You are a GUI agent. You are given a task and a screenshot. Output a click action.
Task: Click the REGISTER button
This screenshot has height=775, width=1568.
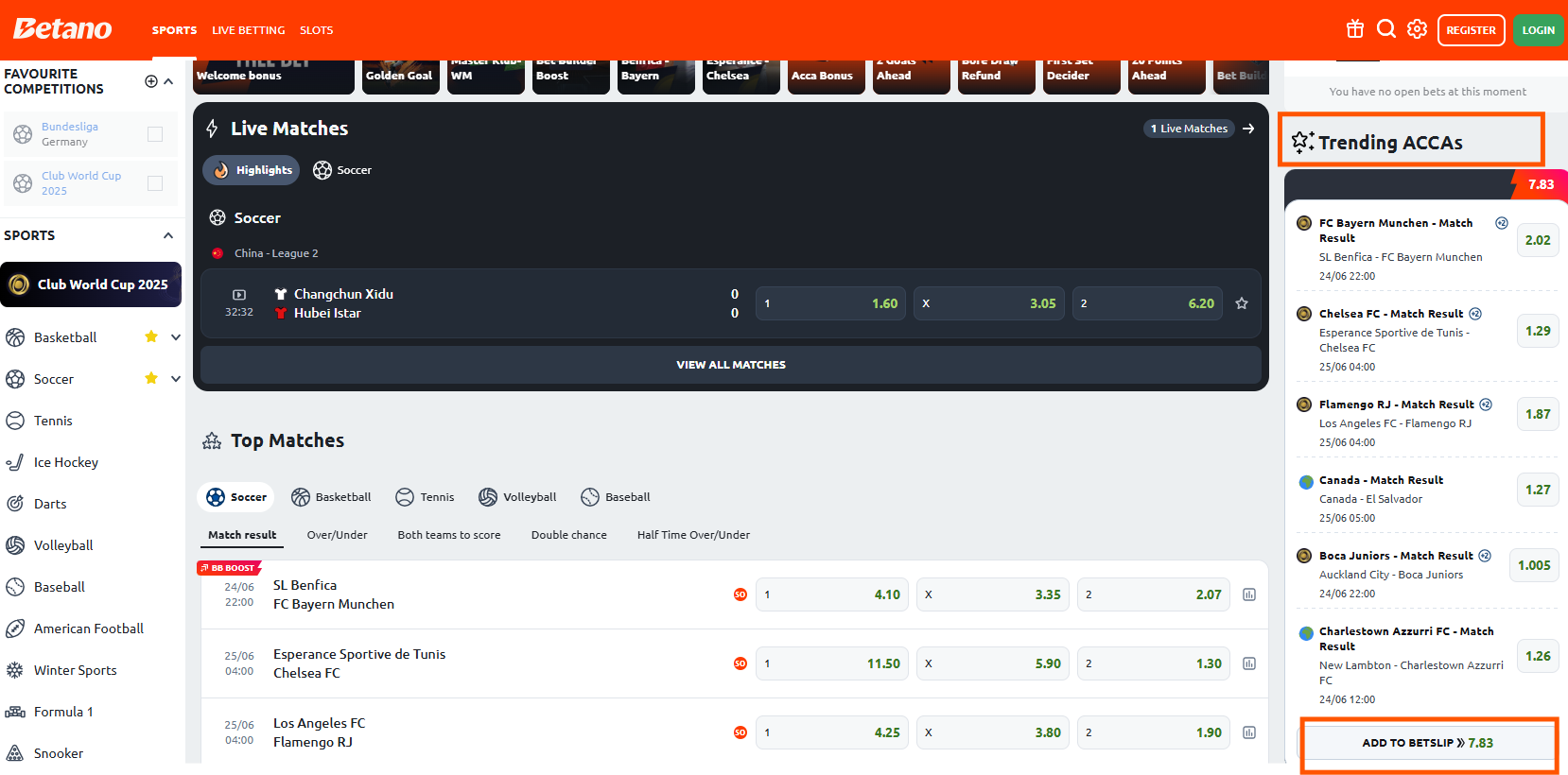coord(1472,30)
